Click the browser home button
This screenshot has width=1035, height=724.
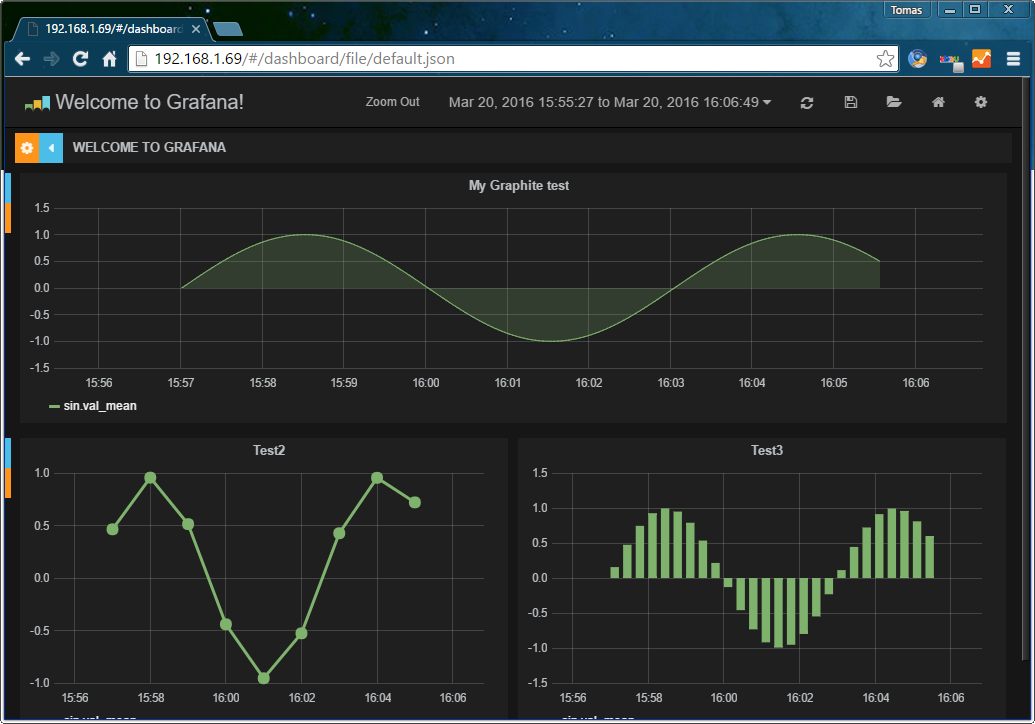tap(110, 59)
